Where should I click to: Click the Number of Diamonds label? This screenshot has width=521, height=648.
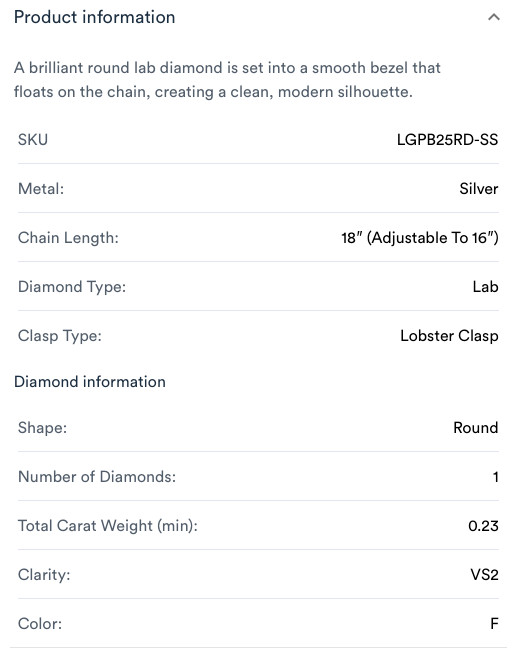tap(97, 477)
